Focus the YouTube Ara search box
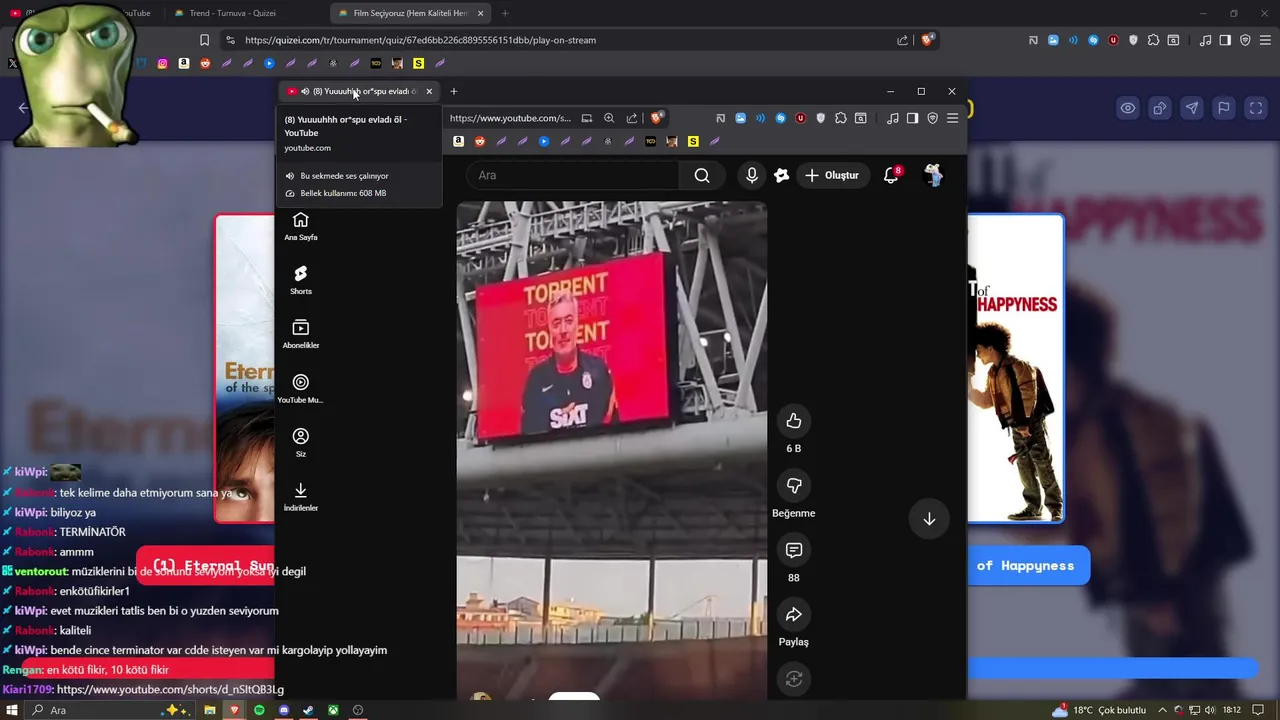Screen dimensions: 1280x720 [x=572, y=176]
